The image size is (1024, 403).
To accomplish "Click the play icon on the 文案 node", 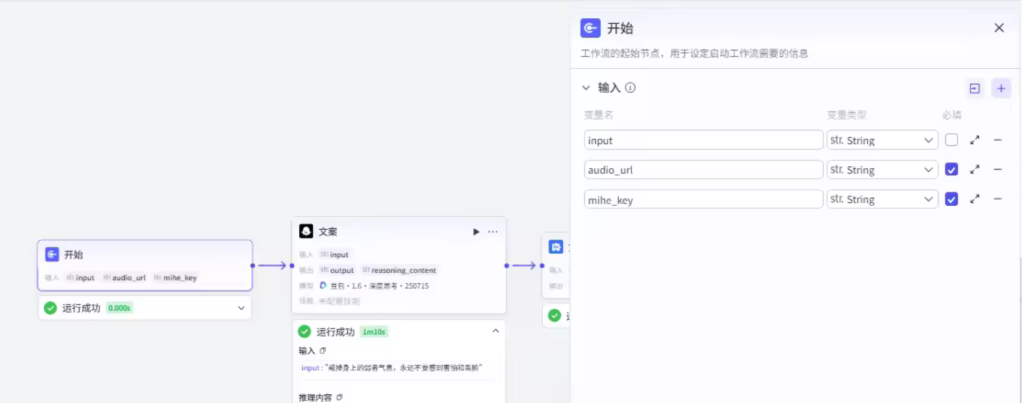I will (x=476, y=232).
